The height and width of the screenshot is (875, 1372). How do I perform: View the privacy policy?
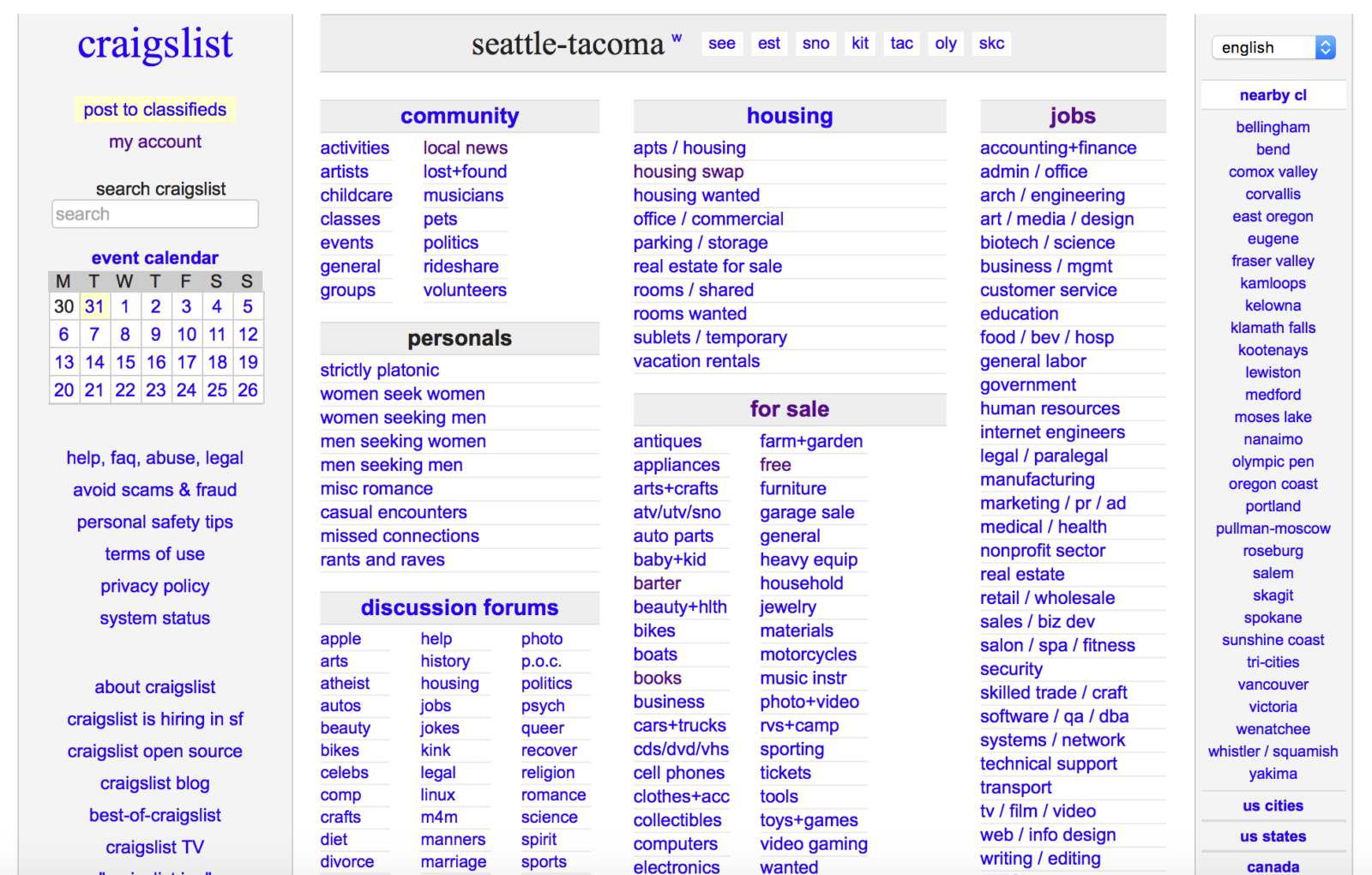pyautogui.click(x=155, y=587)
